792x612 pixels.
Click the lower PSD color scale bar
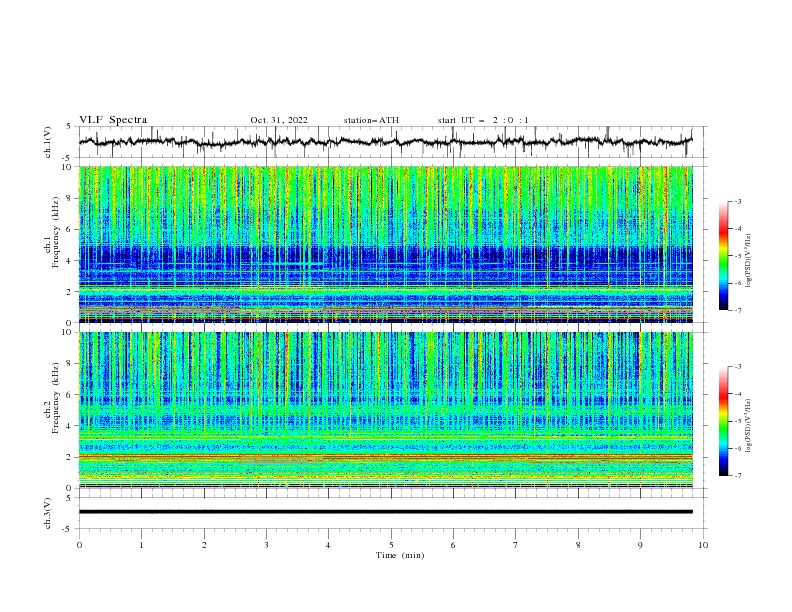point(723,421)
